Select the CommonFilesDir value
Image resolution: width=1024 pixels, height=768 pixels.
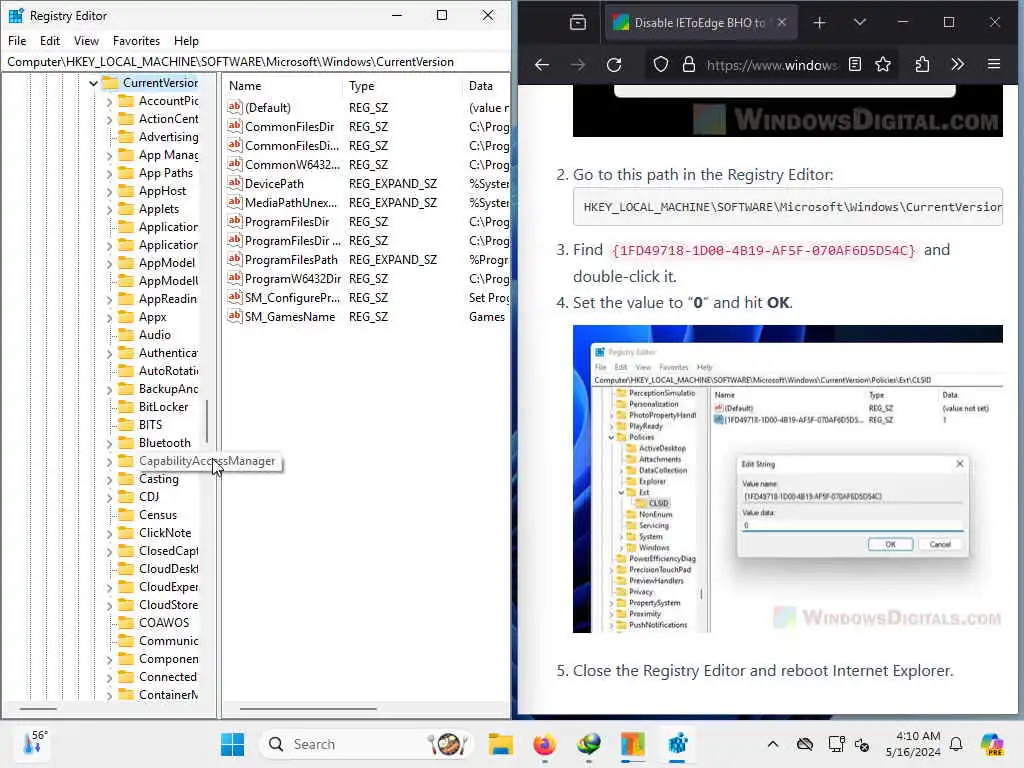click(289, 127)
